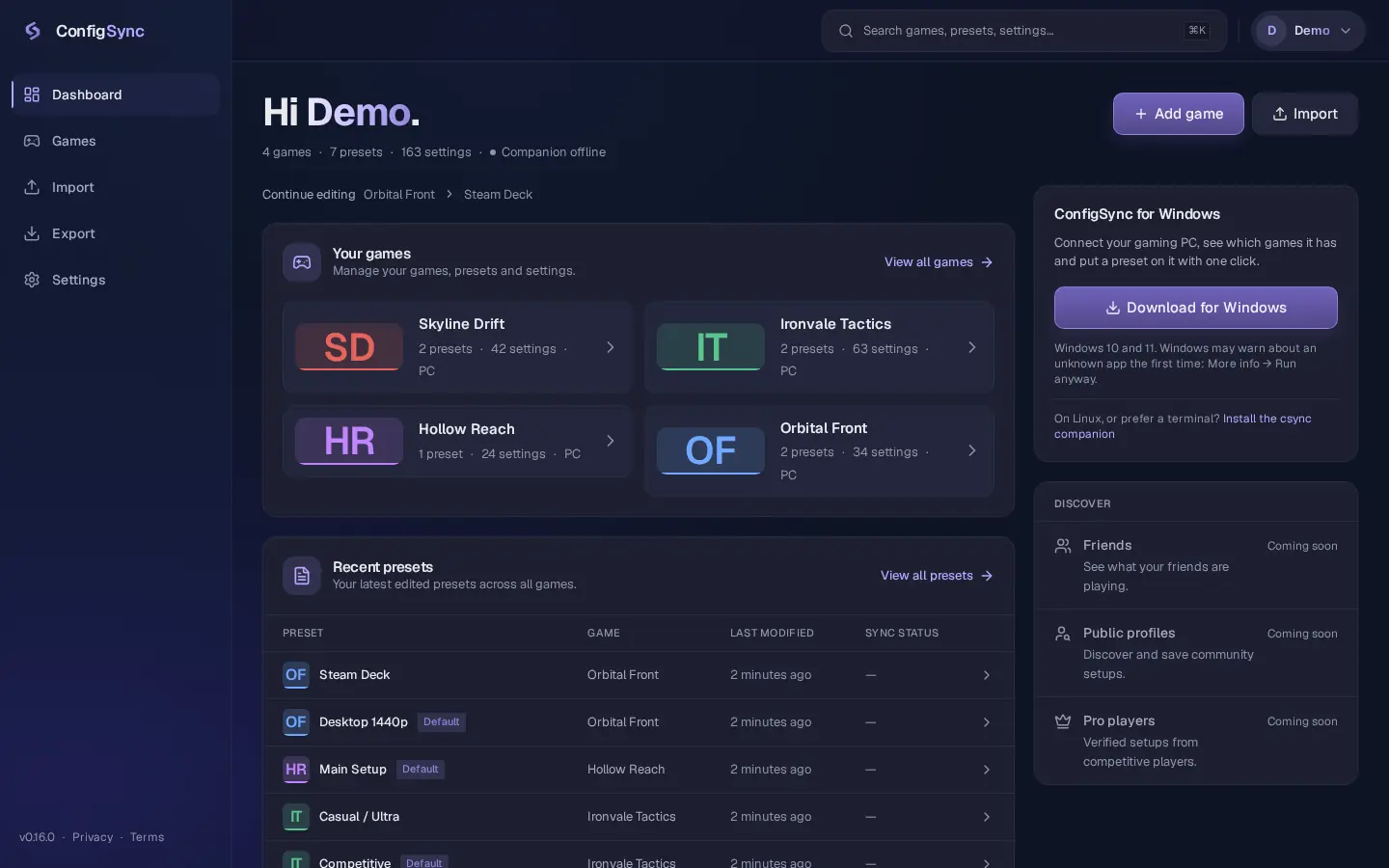Screen dimensions: 1389x868
Task: Click the Pro players crown icon
Action: [1063, 721]
